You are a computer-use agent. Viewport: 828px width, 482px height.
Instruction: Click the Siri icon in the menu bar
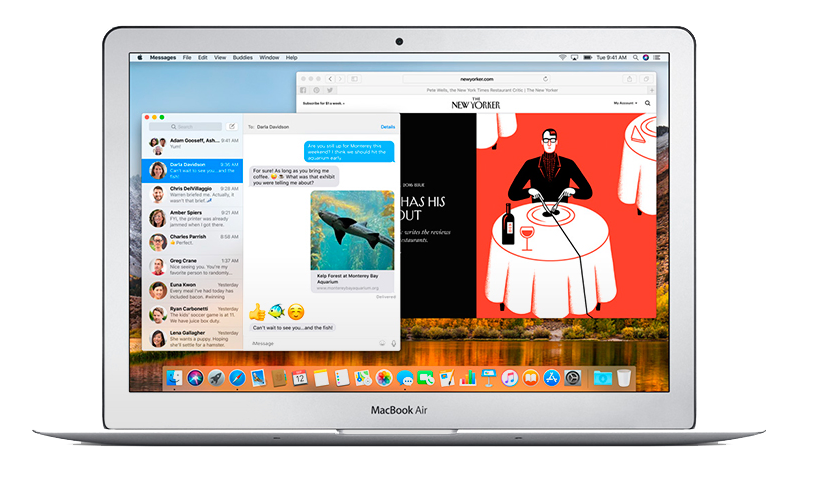point(646,58)
